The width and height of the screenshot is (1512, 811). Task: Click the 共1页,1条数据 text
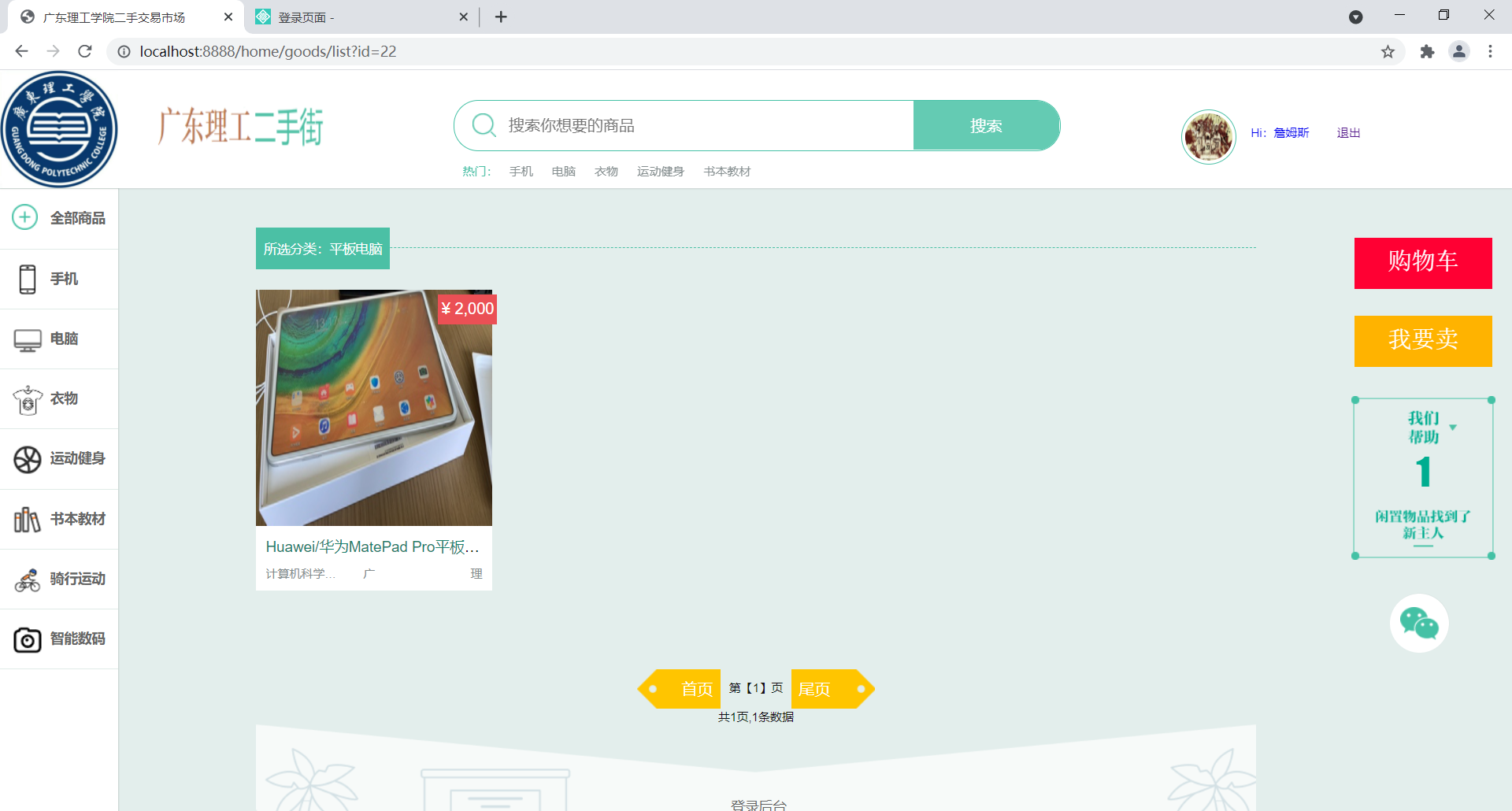pos(756,717)
